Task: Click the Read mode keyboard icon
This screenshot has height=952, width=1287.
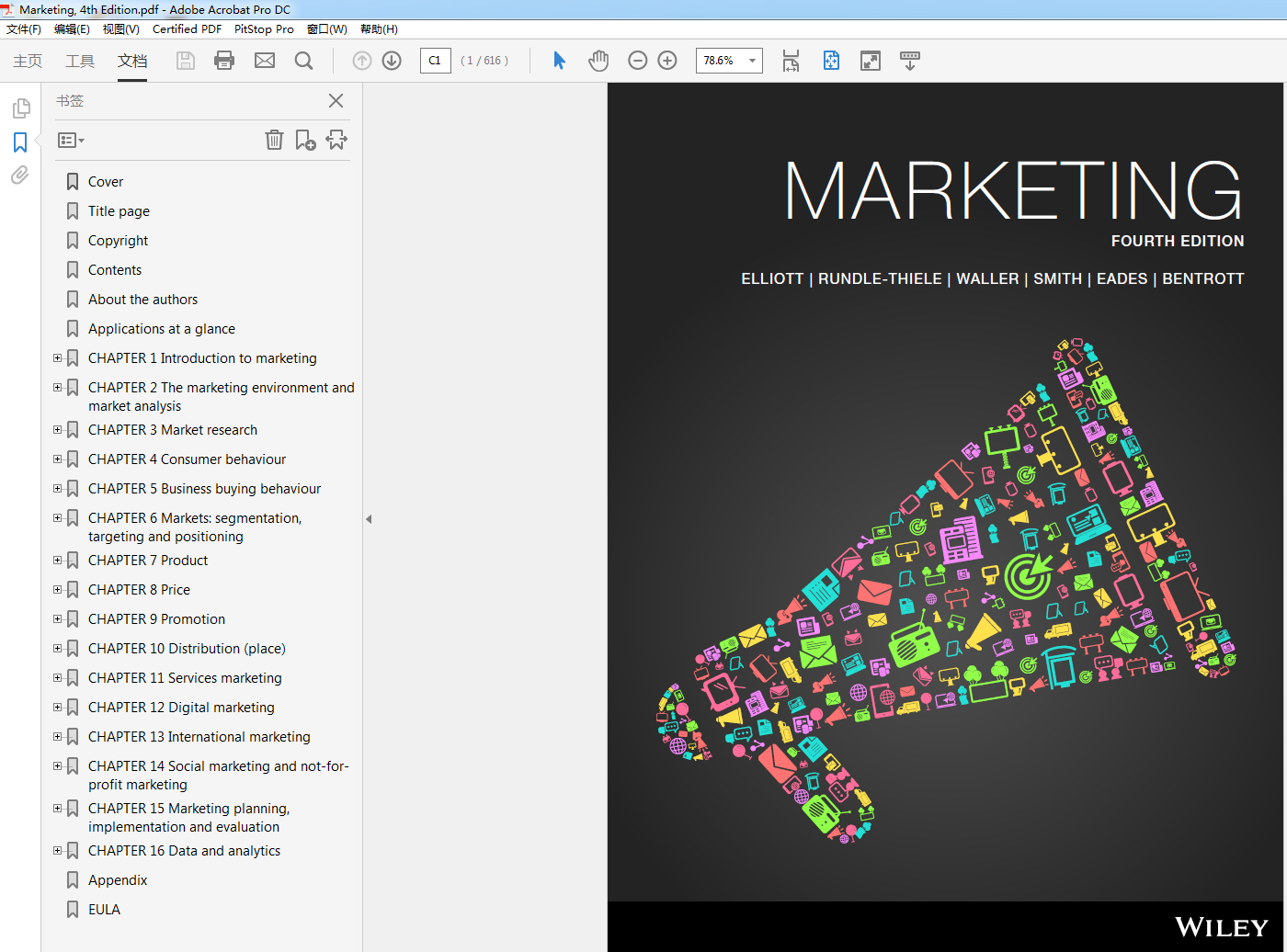Action: click(x=909, y=61)
